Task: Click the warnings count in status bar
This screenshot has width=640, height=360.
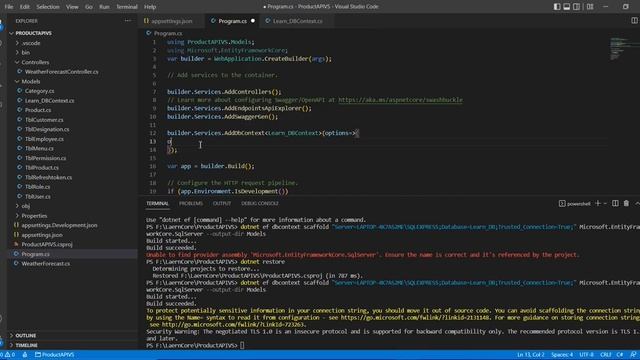Action: click(10, 355)
